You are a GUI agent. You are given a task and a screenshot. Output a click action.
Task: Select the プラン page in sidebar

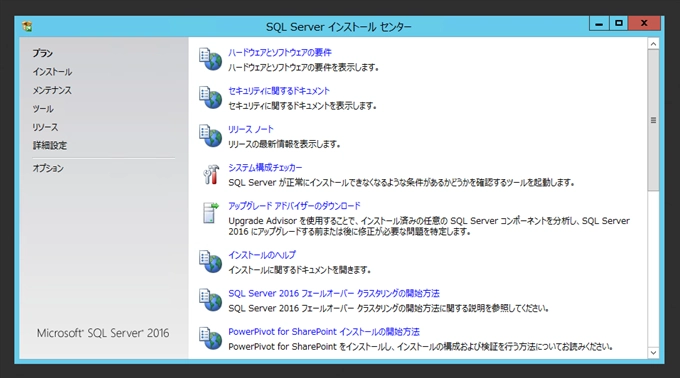[x=42, y=53]
